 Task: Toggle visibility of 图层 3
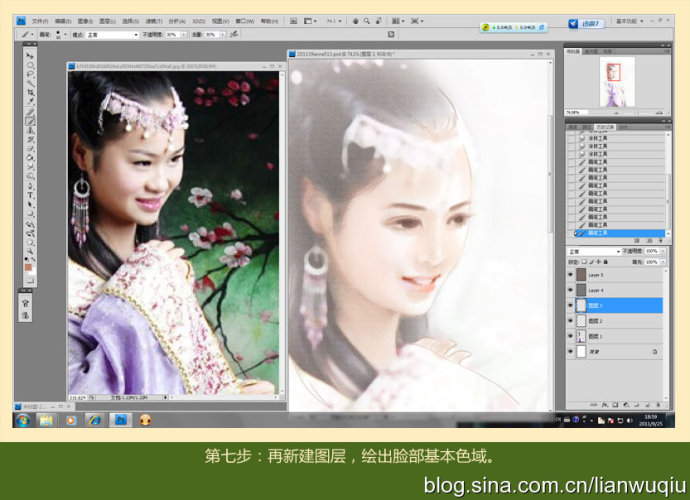[571, 305]
